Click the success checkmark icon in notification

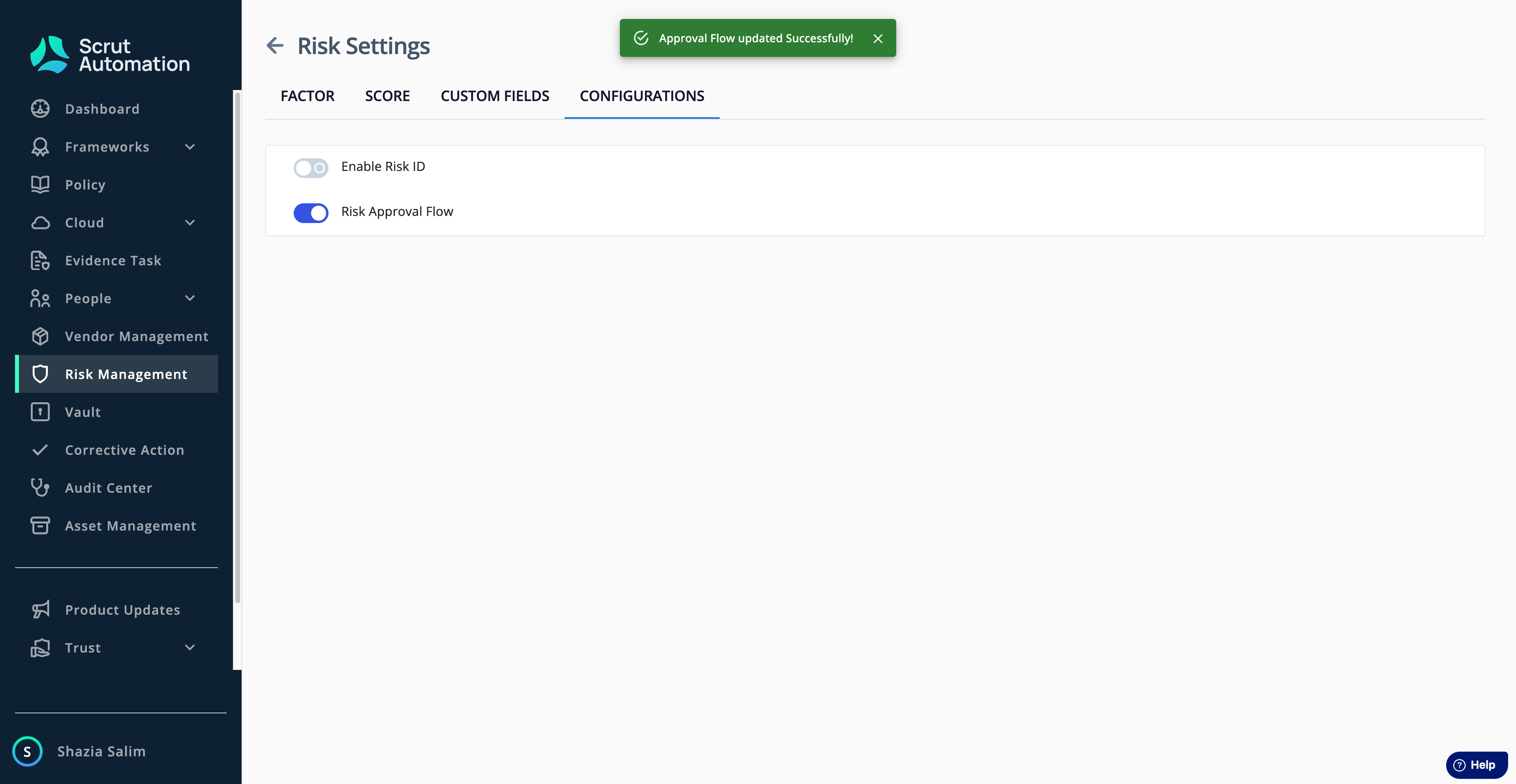point(641,38)
